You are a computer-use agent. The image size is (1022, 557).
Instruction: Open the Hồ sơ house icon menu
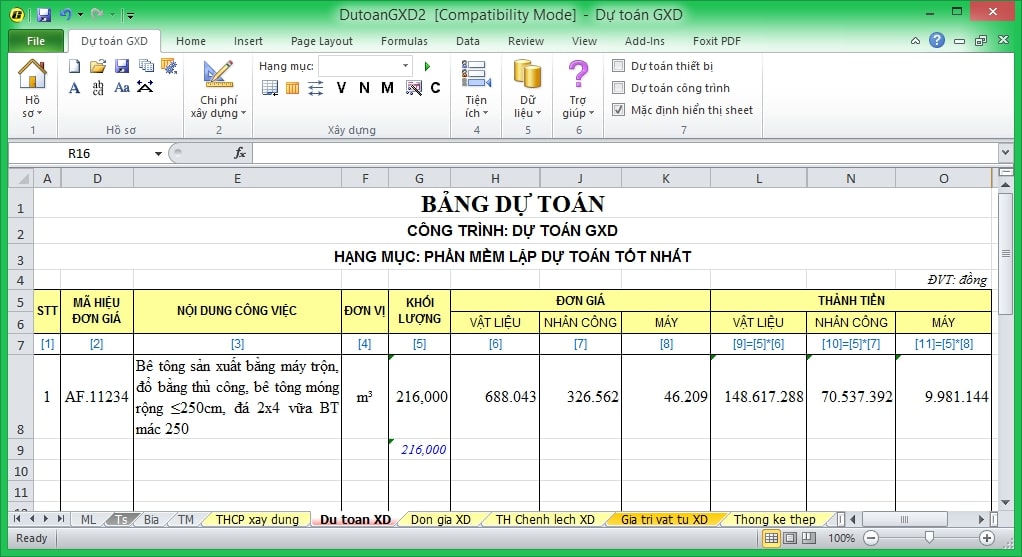[x=32, y=88]
